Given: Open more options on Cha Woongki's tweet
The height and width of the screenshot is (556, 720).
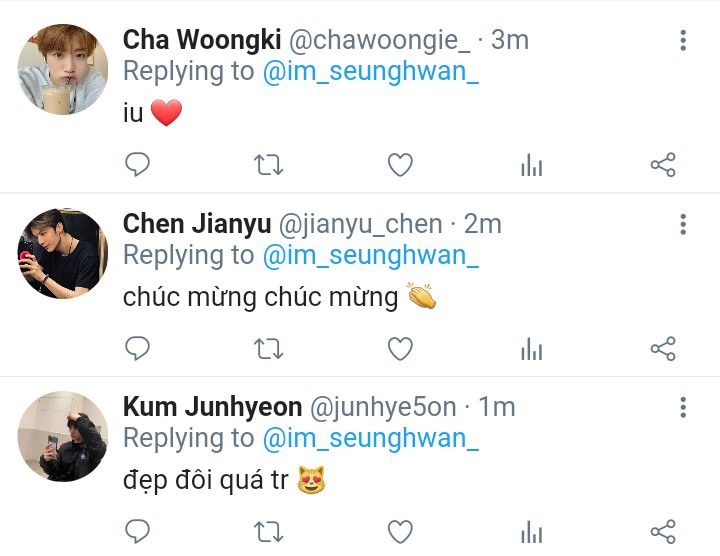Looking at the screenshot, I should [x=683, y=40].
